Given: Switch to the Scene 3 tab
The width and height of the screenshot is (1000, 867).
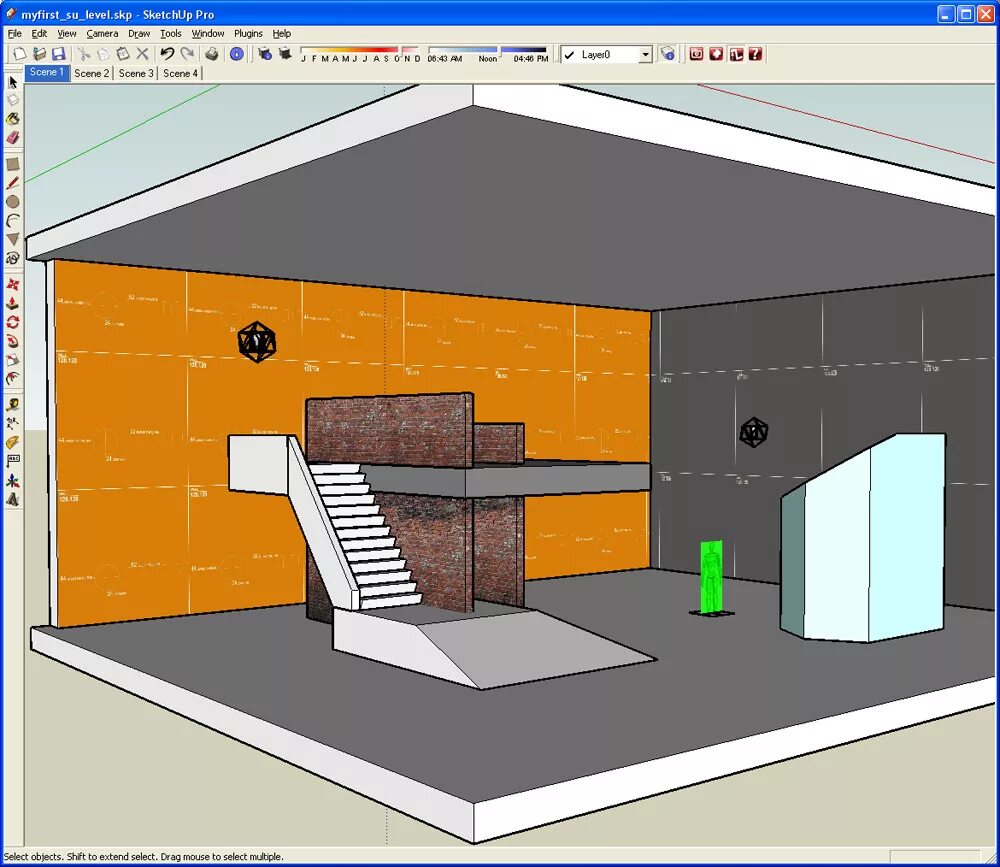Looking at the screenshot, I should 135,73.
